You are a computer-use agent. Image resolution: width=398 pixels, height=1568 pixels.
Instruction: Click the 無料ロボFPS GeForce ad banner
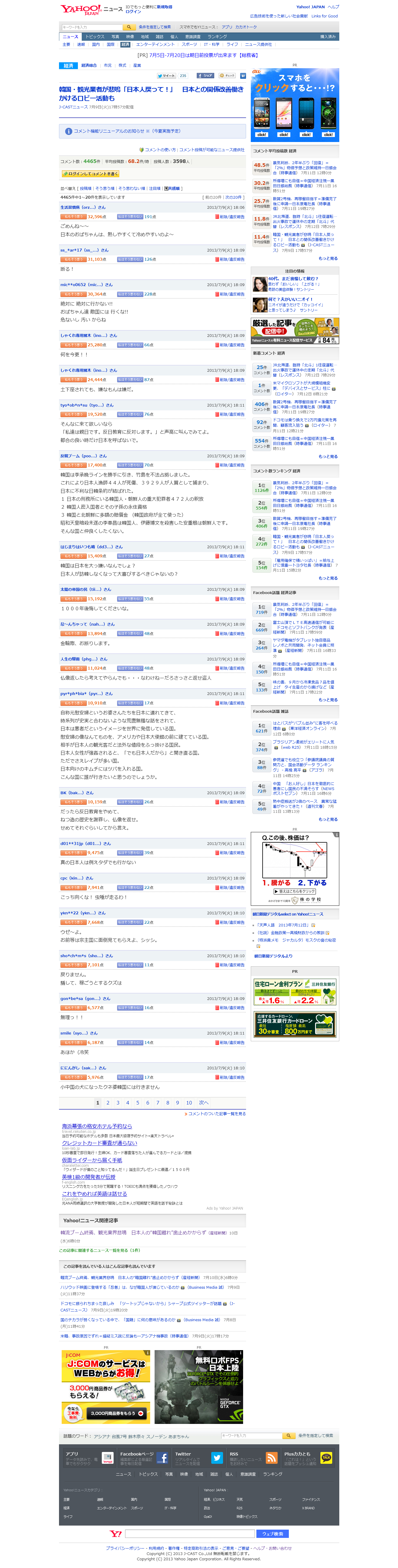point(199,1387)
